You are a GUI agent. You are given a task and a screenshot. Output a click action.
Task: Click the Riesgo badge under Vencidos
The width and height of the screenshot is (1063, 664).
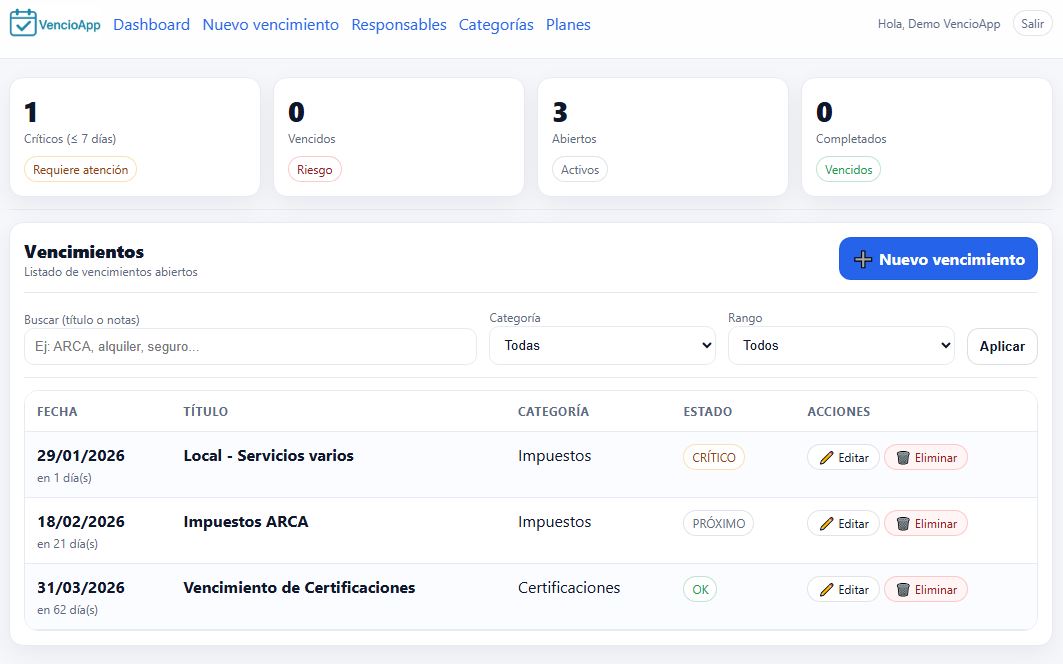(x=315, y=169)
